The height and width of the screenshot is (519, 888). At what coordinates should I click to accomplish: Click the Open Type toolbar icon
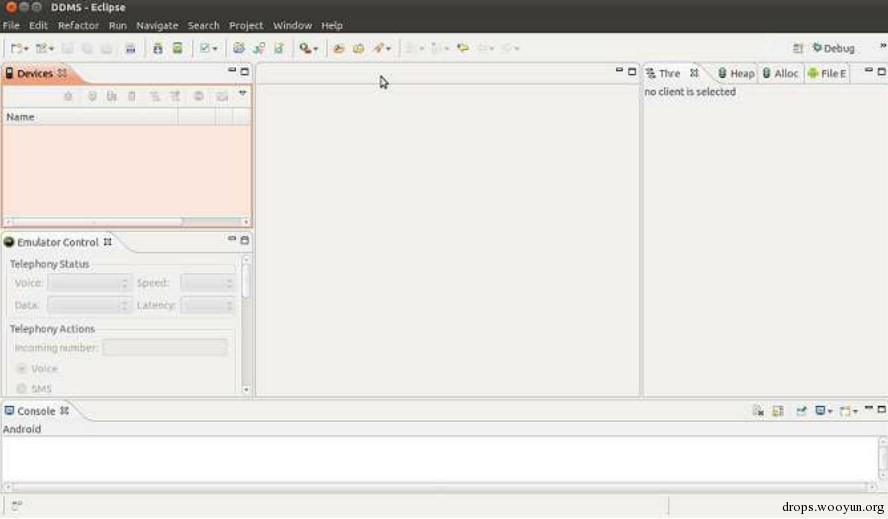[x=339, y=48]
